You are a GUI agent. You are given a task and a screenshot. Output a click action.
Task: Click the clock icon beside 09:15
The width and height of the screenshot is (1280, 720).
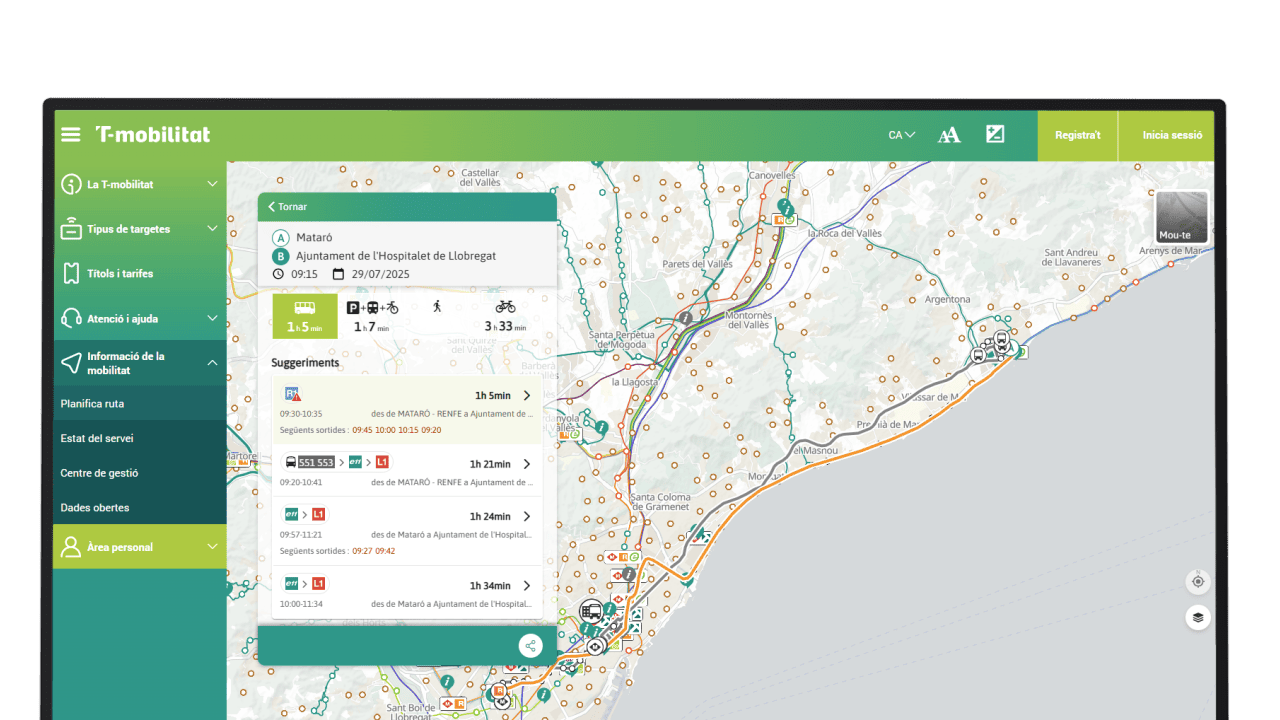tap(278, 274)
